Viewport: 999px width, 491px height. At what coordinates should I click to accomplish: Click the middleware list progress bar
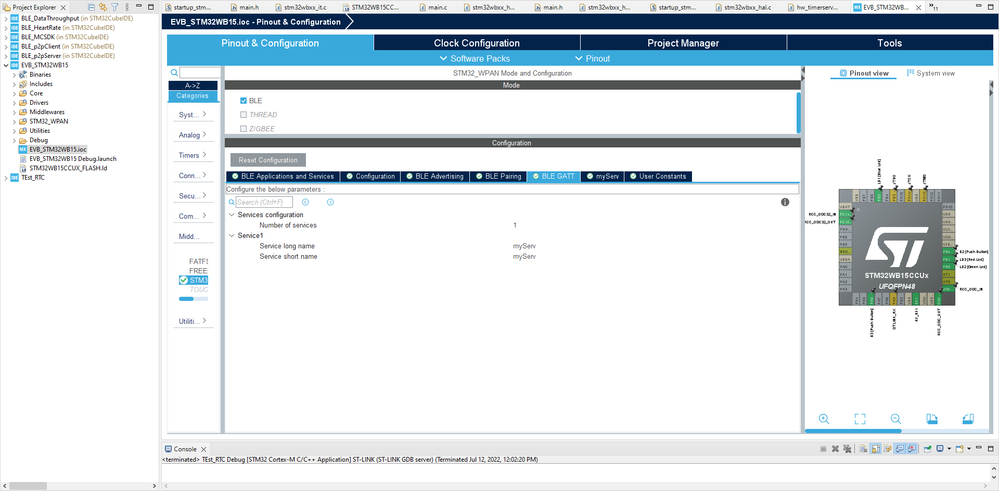click(194, 298)
